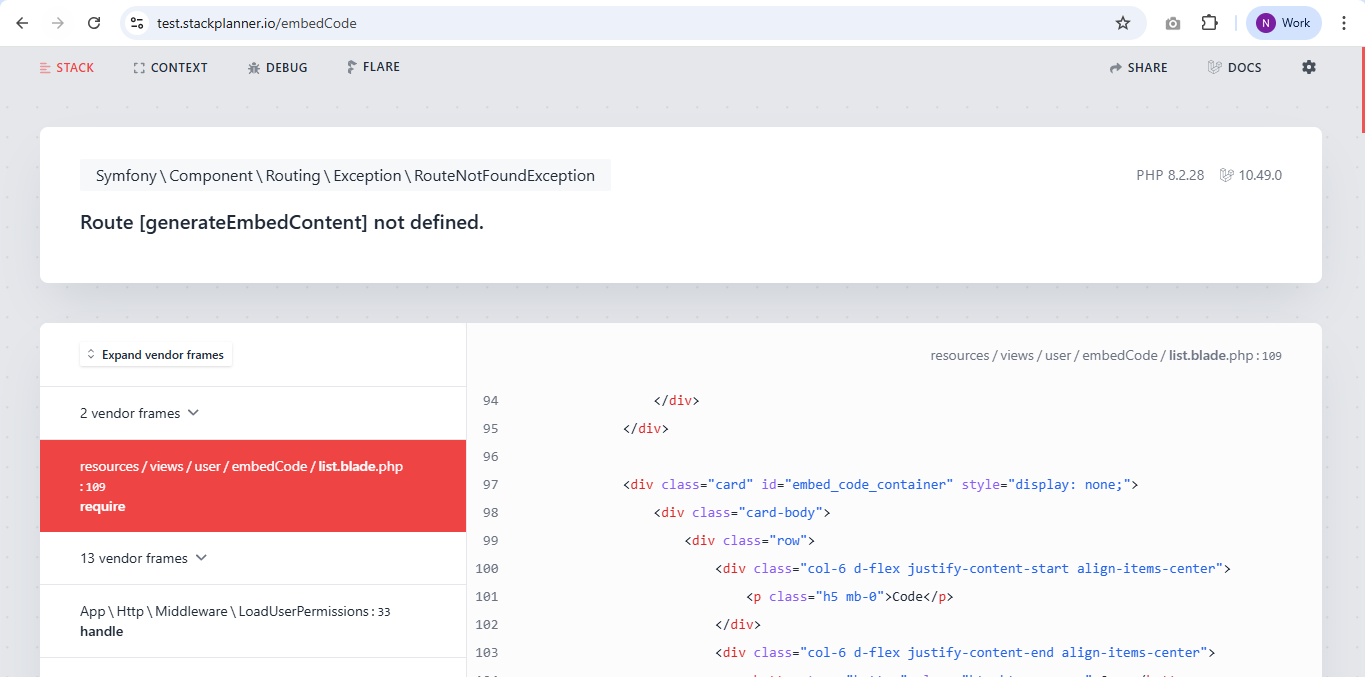Open Chrome three-dot menu
The height and width of the screenshot is (677, 1365).
[x=1344, y=23]
